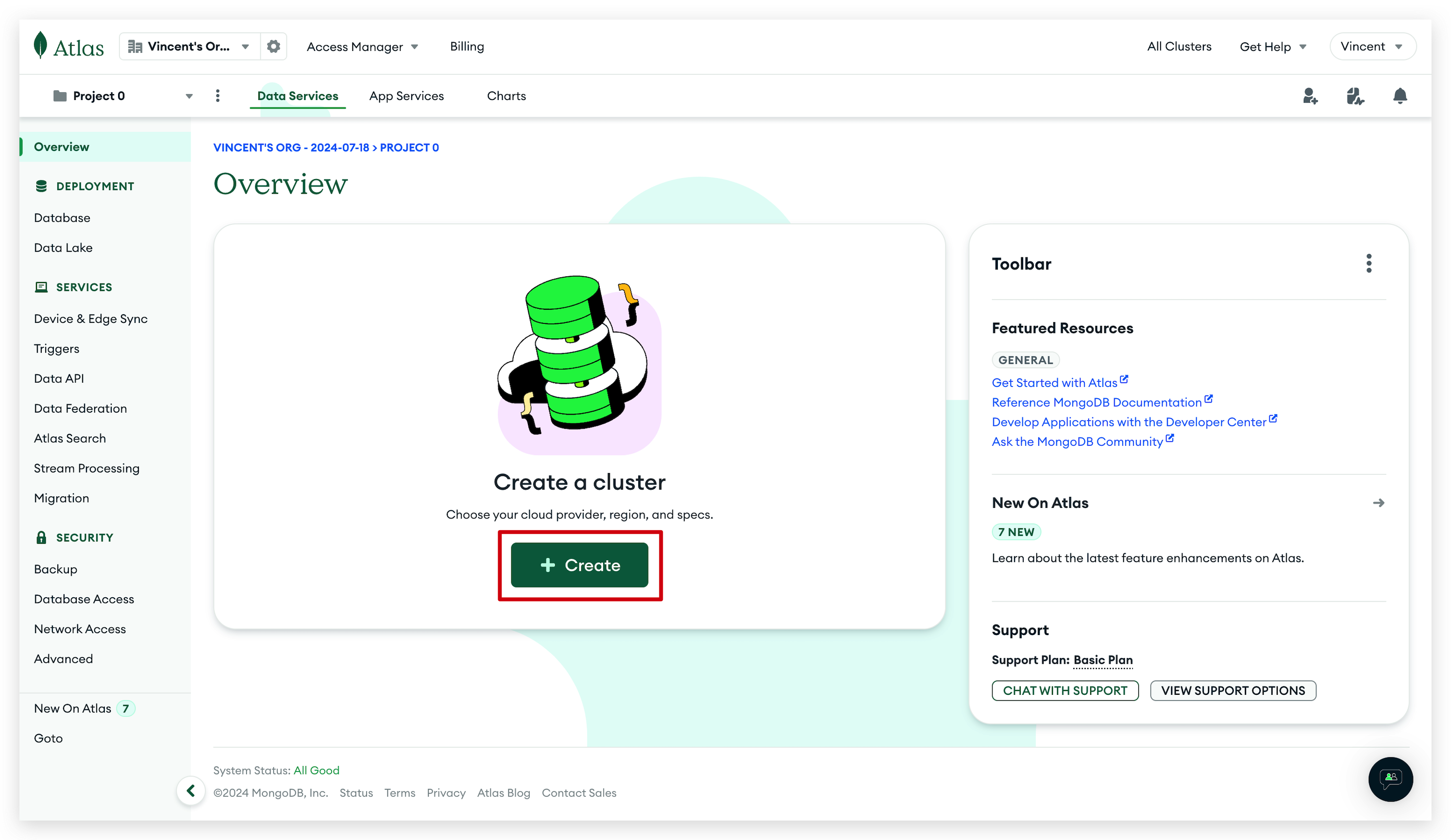Click the Project 0 folder icon

pyautogui.click(x=60, y=96)
